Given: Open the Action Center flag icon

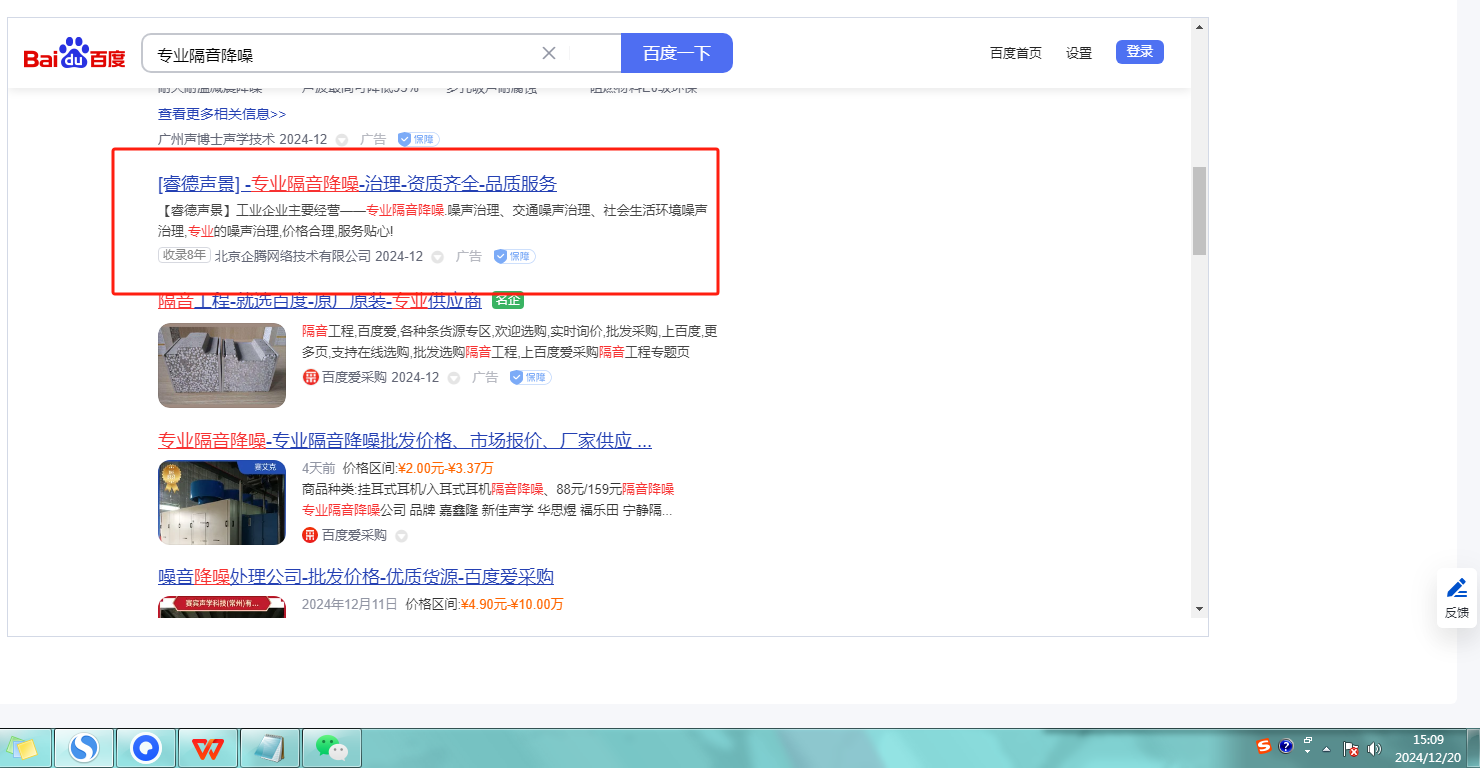Looking at the screenshot, I should (x=1350, y=748).
